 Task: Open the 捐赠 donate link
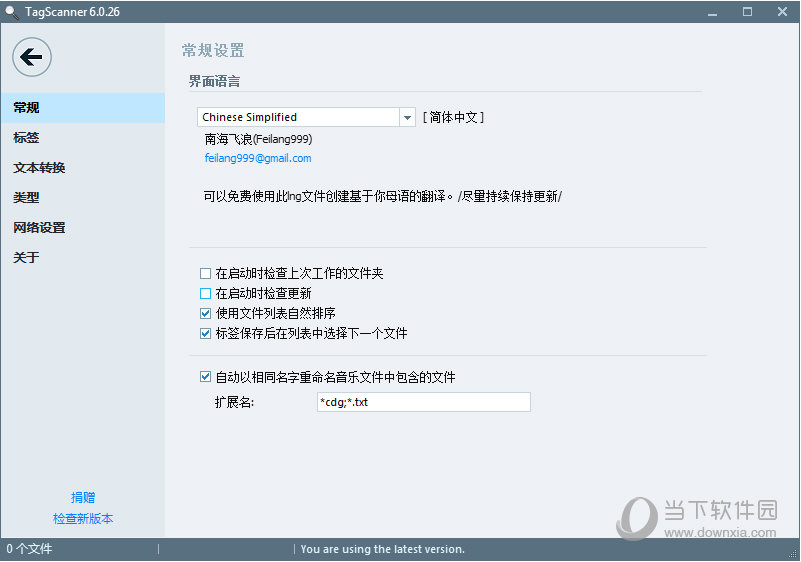tap(83, 497)
